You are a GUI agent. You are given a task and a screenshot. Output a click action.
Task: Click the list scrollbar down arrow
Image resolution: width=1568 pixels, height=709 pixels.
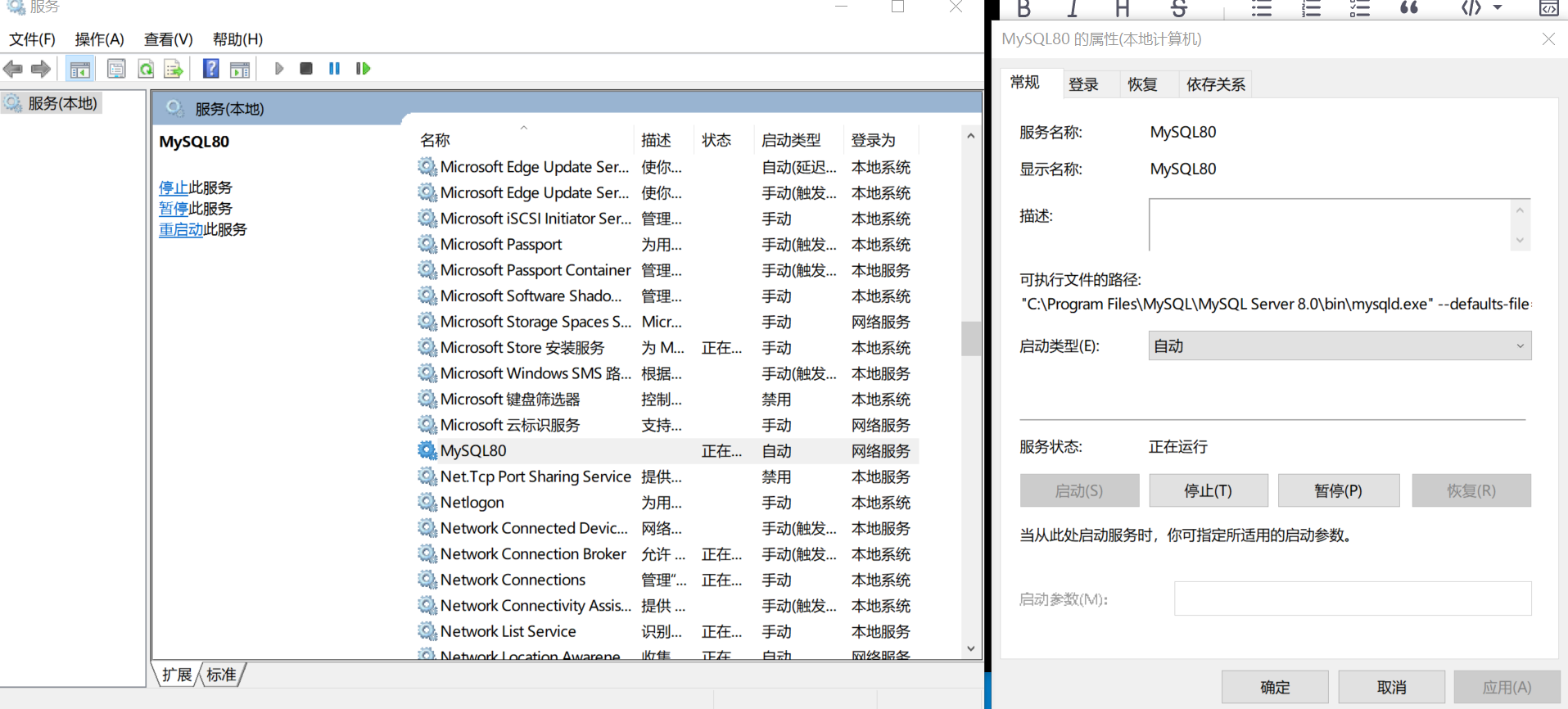point(970,648)
